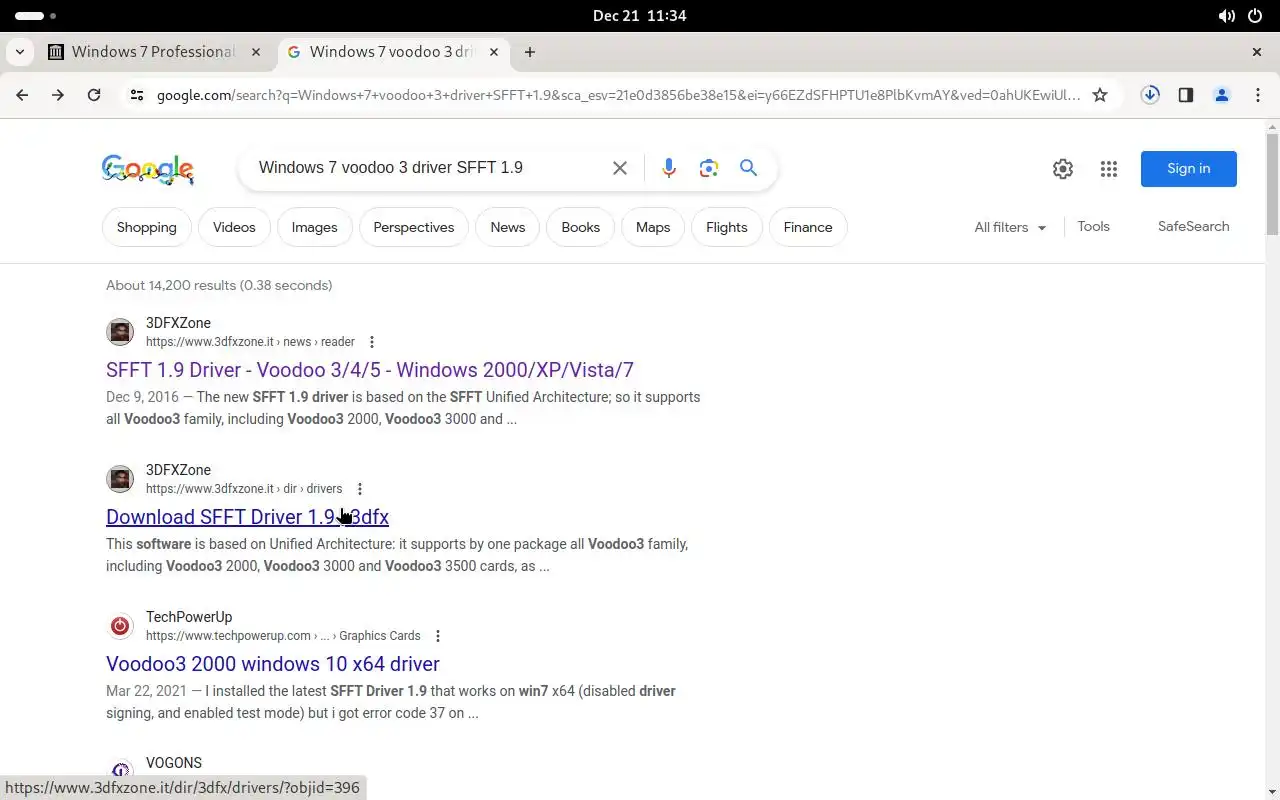Bookmark this page with star icon
This screenshot has height=800, width=1280.
click(x=1100, y=95)
